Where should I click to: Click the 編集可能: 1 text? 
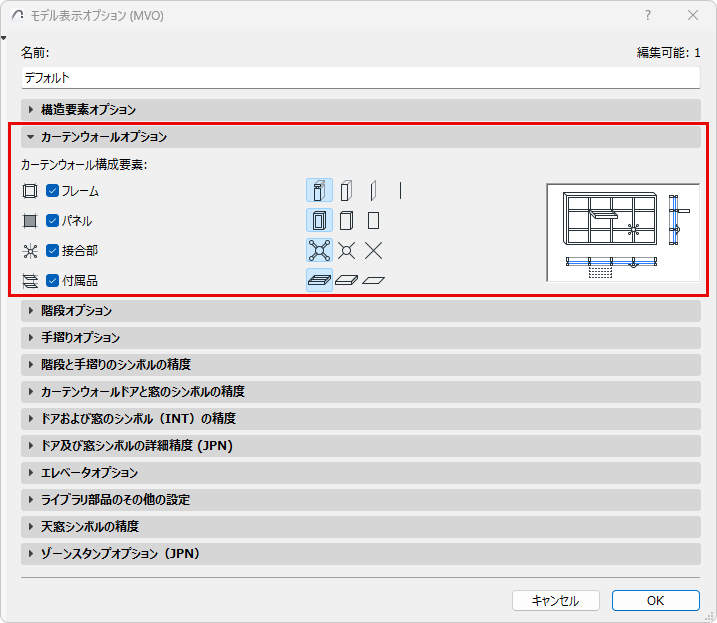(669, 53)
